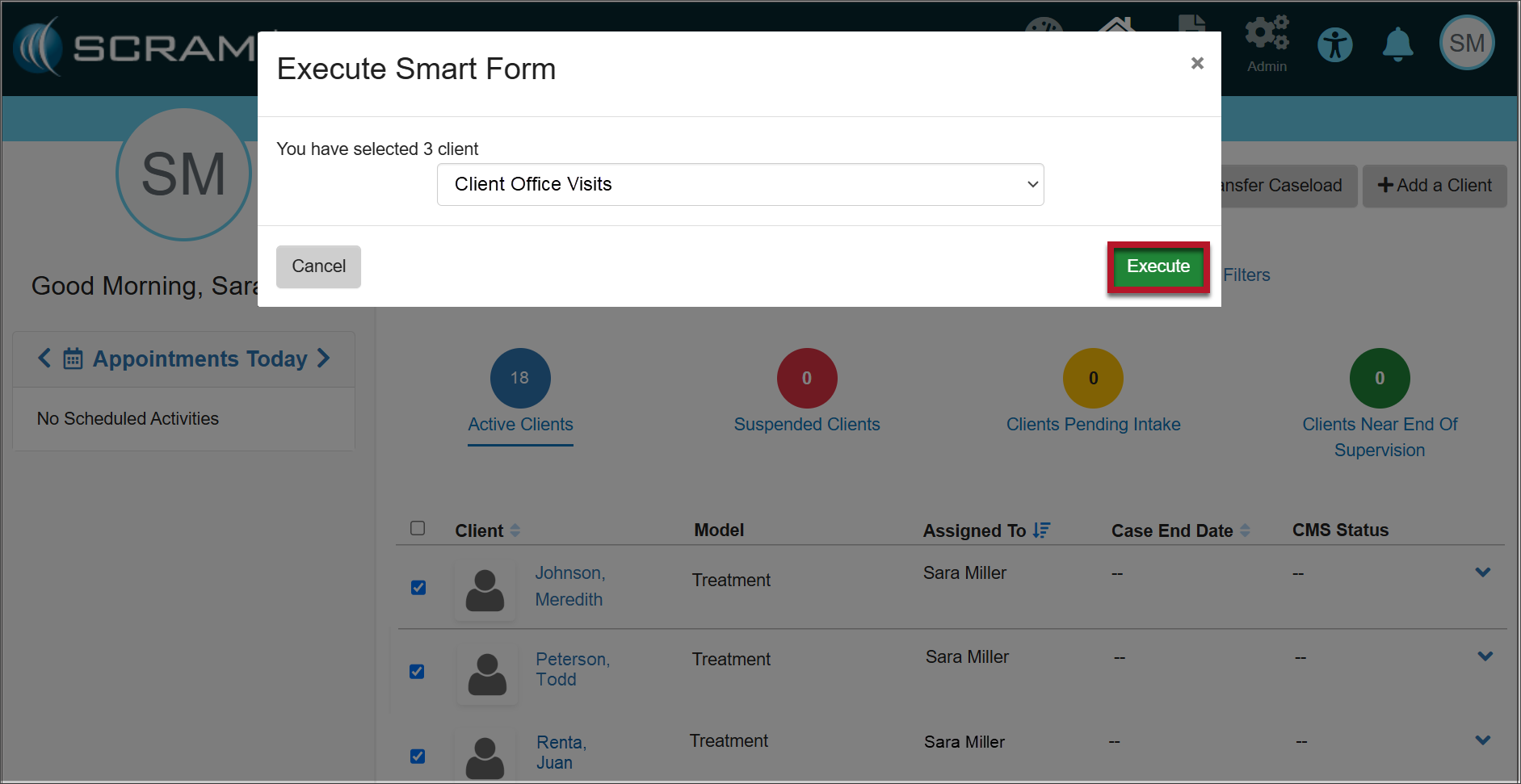Screen dimensions: 1521x784
Task: Uncheck the Todd Peterson checkbox
Action: point(417,671)
